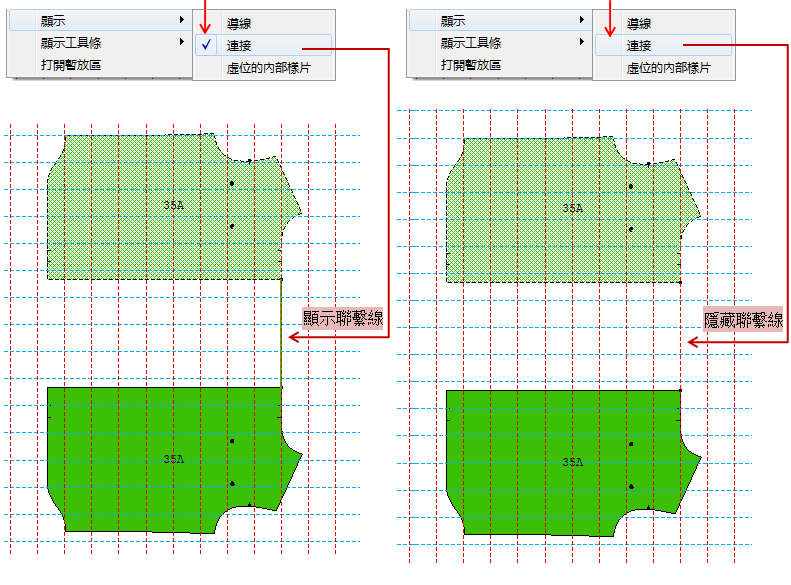Open 顯示工具條 entry in right menu
The image size is (791, 585).
coord(471,43)
